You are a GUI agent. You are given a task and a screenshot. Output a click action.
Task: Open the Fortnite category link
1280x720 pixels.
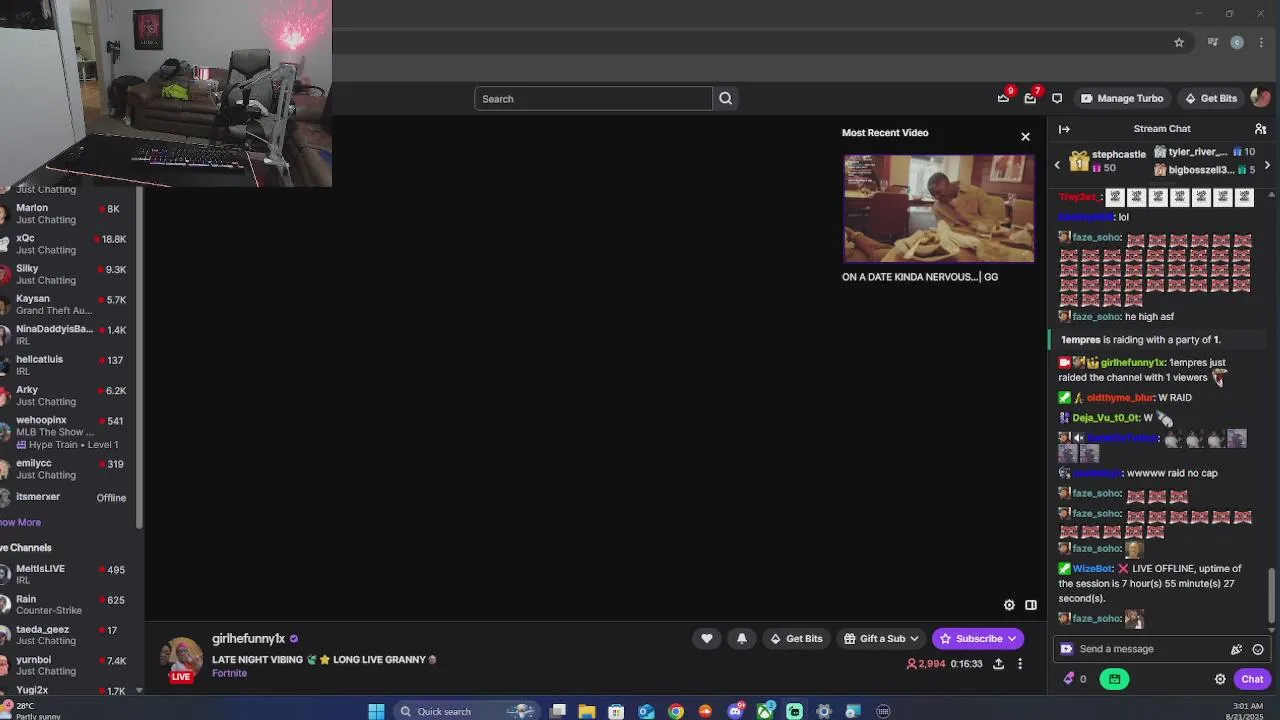coord(229,673)
